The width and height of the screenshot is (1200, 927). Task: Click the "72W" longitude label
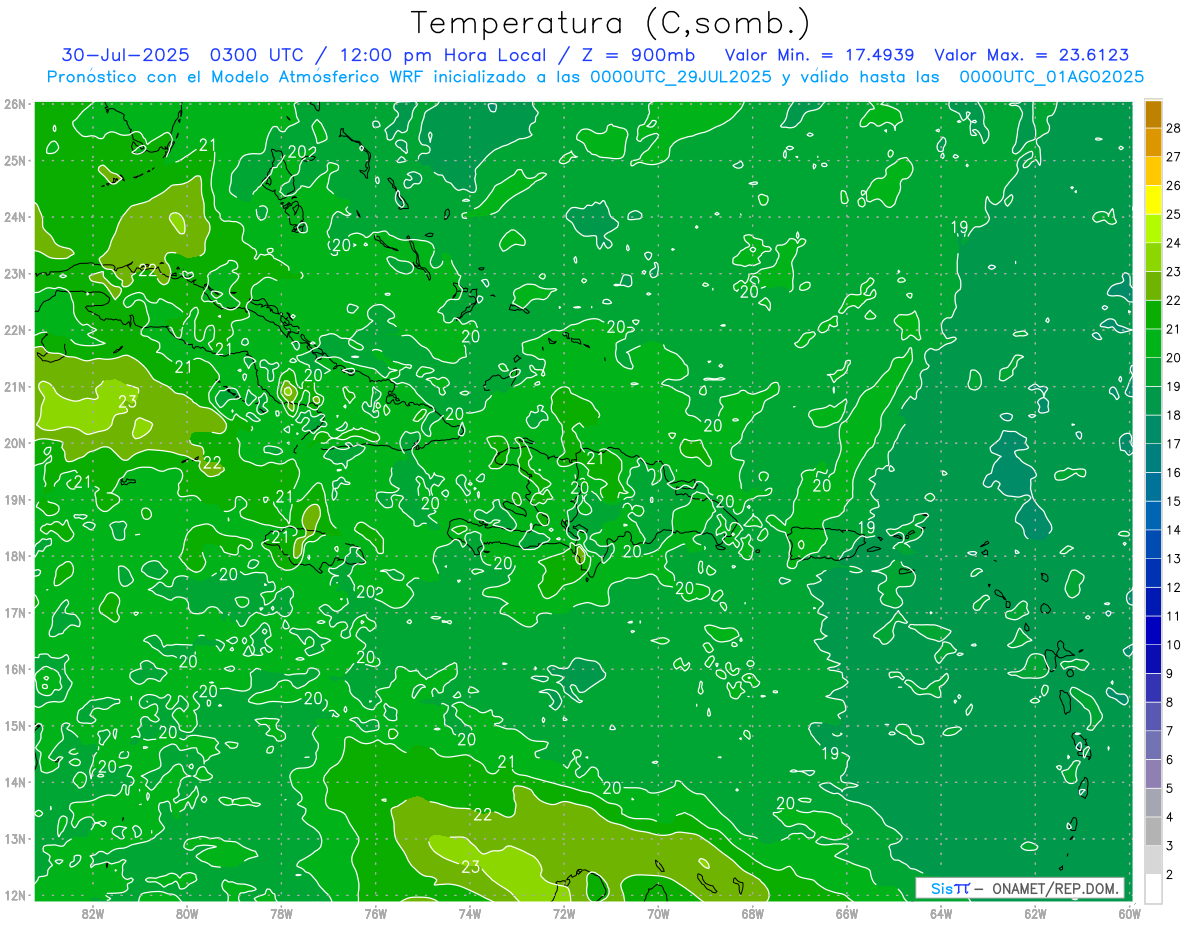tap(564, 913)
